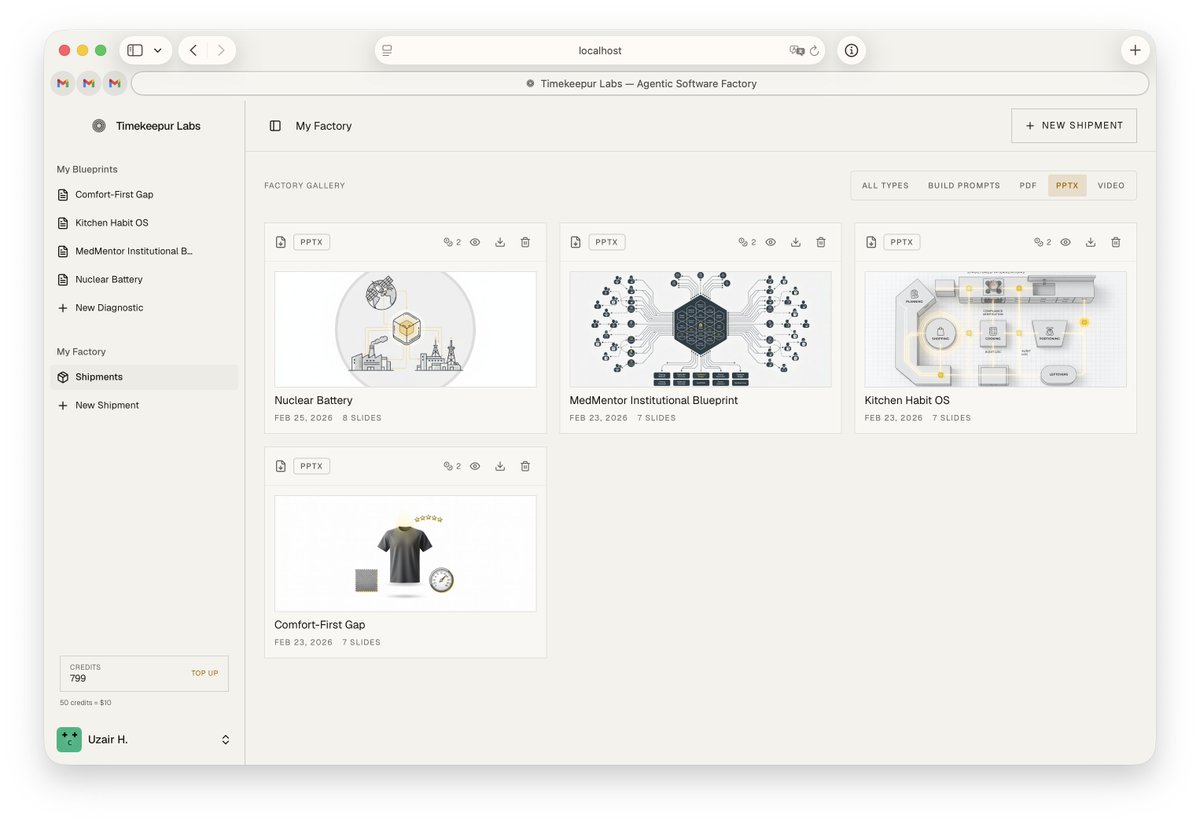Select the BUILD PROMPTS filter tab
The width and height of the screenshot is (1200, 823).
(x=963, y=185)
